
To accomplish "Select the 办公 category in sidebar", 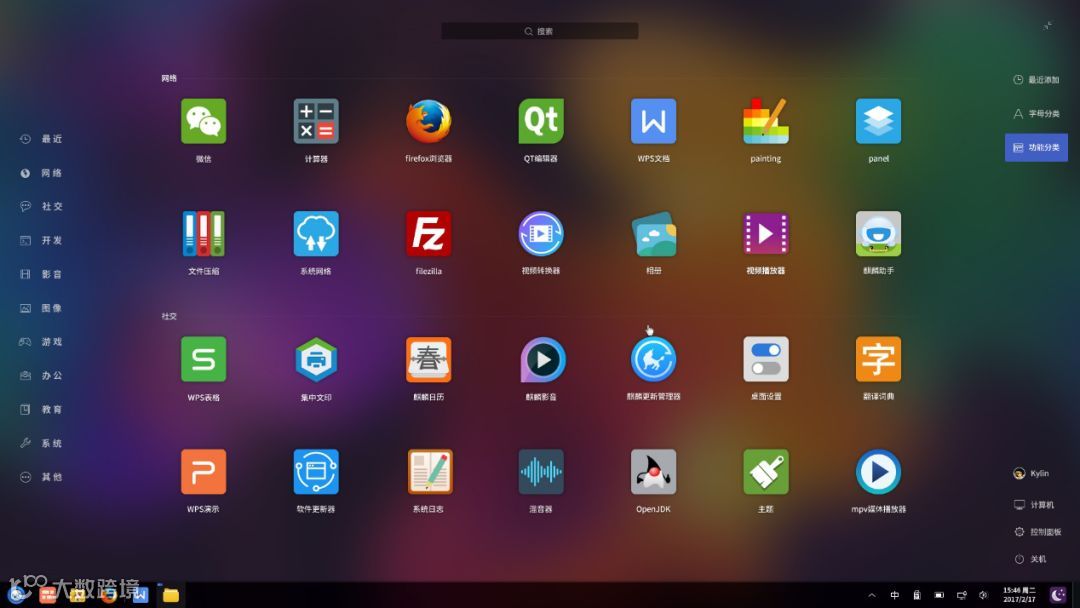I will click(41, 375).
